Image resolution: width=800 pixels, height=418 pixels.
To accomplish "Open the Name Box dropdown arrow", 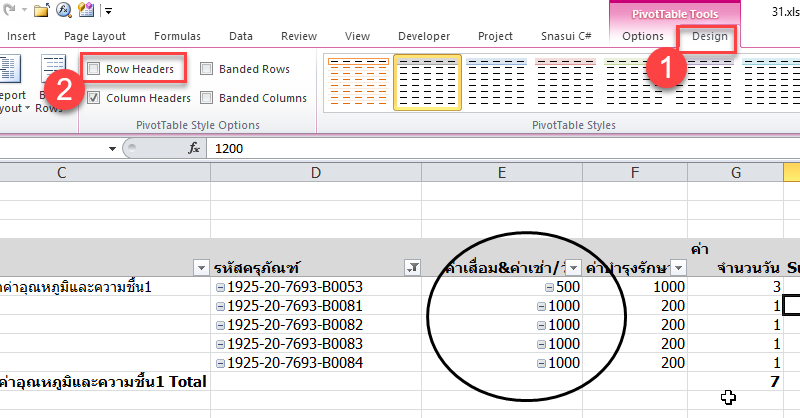I will (x=111, y=148).
